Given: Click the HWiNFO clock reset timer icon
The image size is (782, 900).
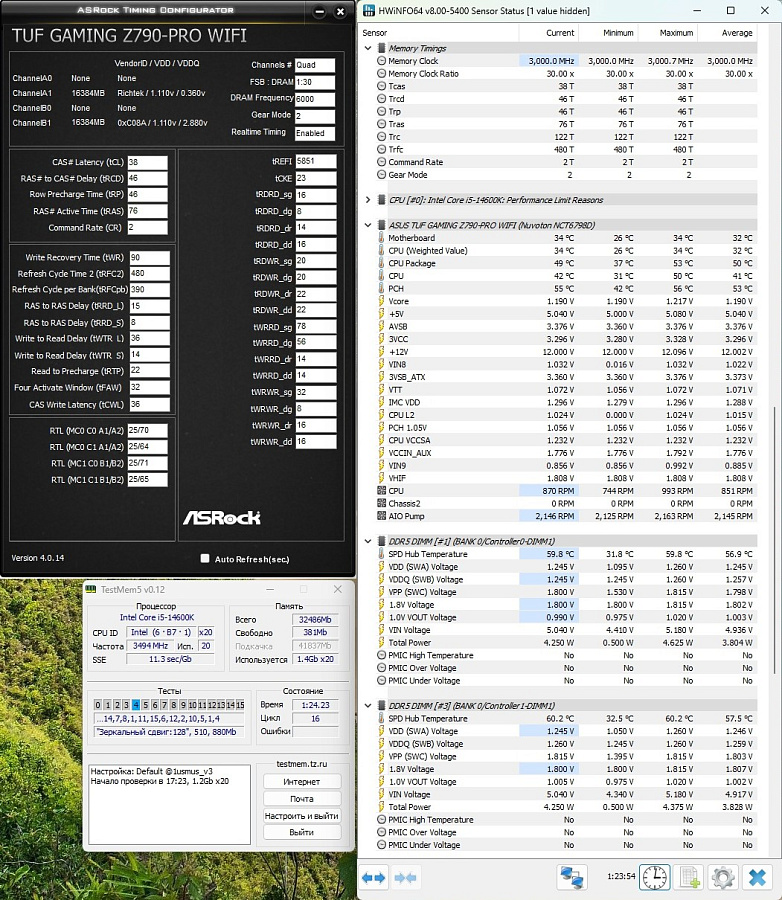Looking at the screenshot, I should (x=655, y=877).
